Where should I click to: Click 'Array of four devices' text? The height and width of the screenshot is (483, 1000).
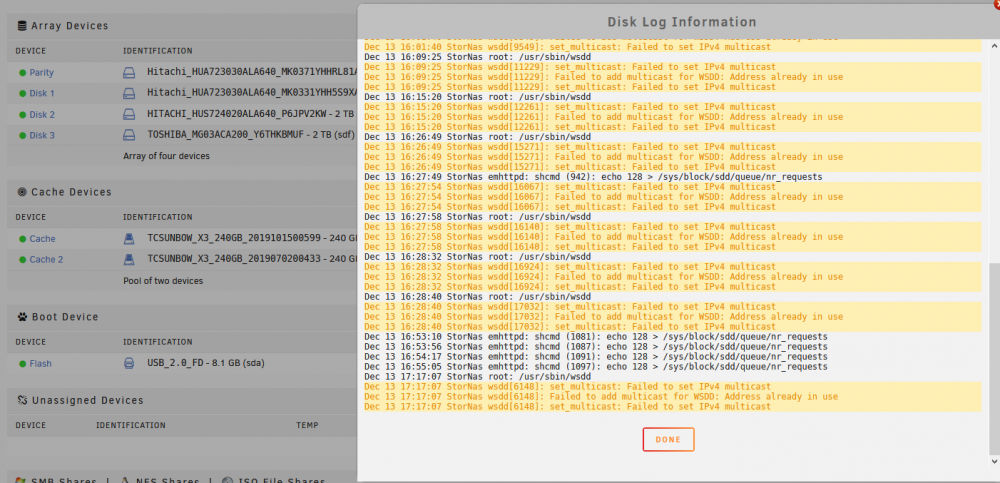[x=166, y=156]
